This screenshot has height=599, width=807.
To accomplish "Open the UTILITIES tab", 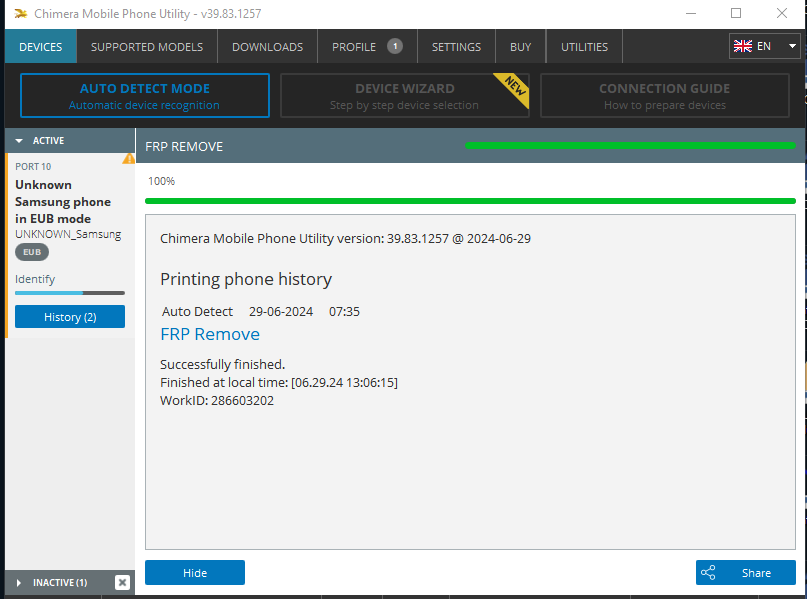I will point(584,47).
